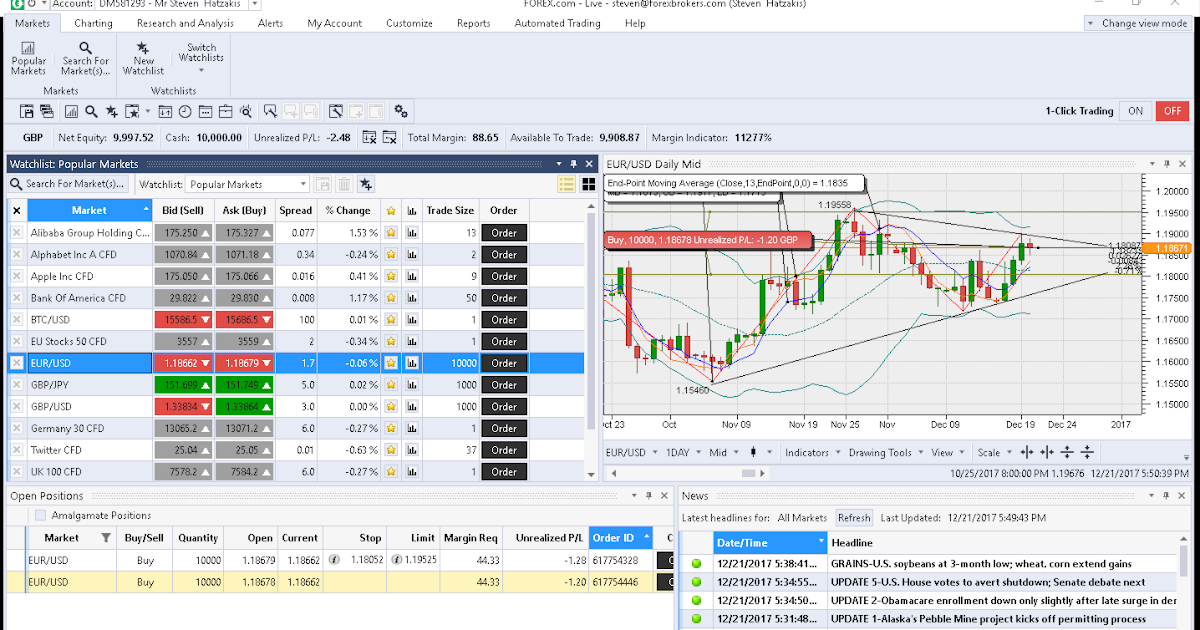The width and height of the screenshot is (1200, 630).
Task: Click Order button for UK 100 CFD
Action: tap(504, 472)
